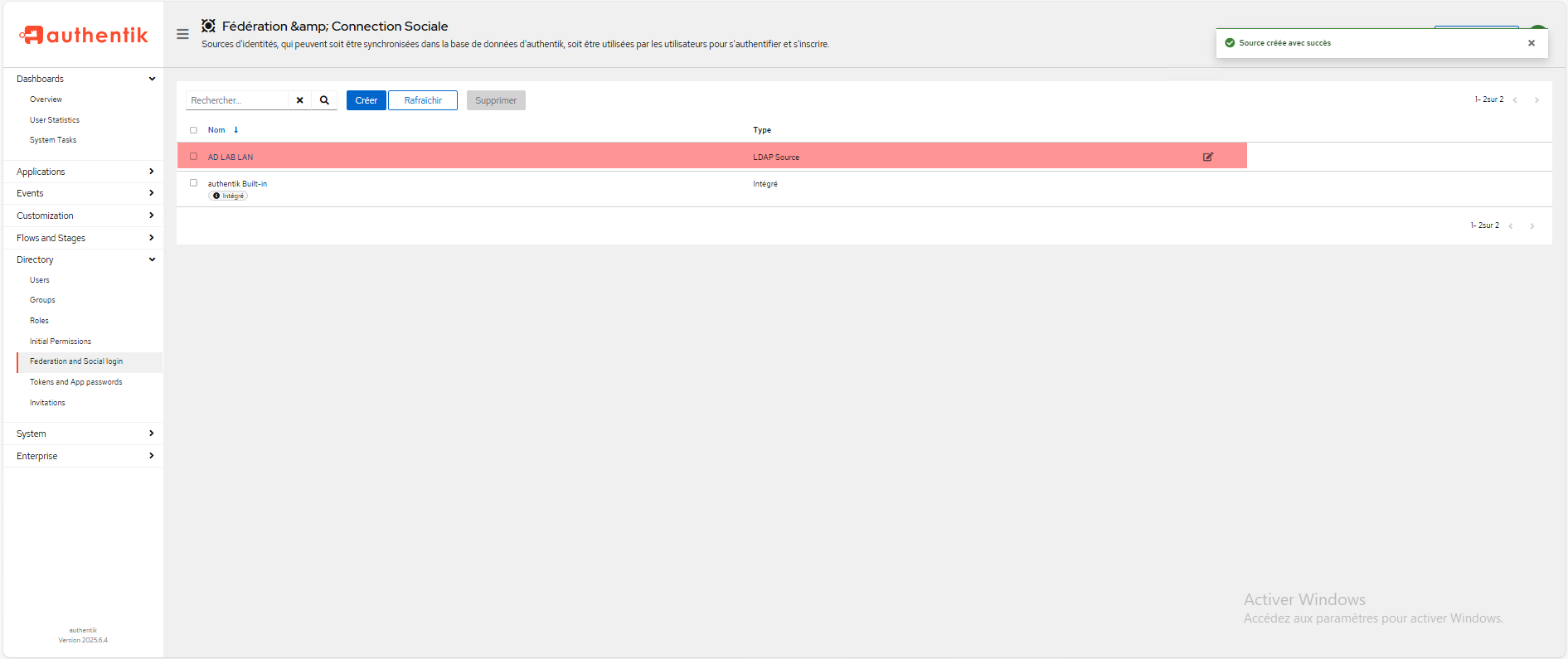The image size is (1568, 659).
Task: Open Tokens and App passwords page
Action: pyautogui.click(x=76, y=382)
